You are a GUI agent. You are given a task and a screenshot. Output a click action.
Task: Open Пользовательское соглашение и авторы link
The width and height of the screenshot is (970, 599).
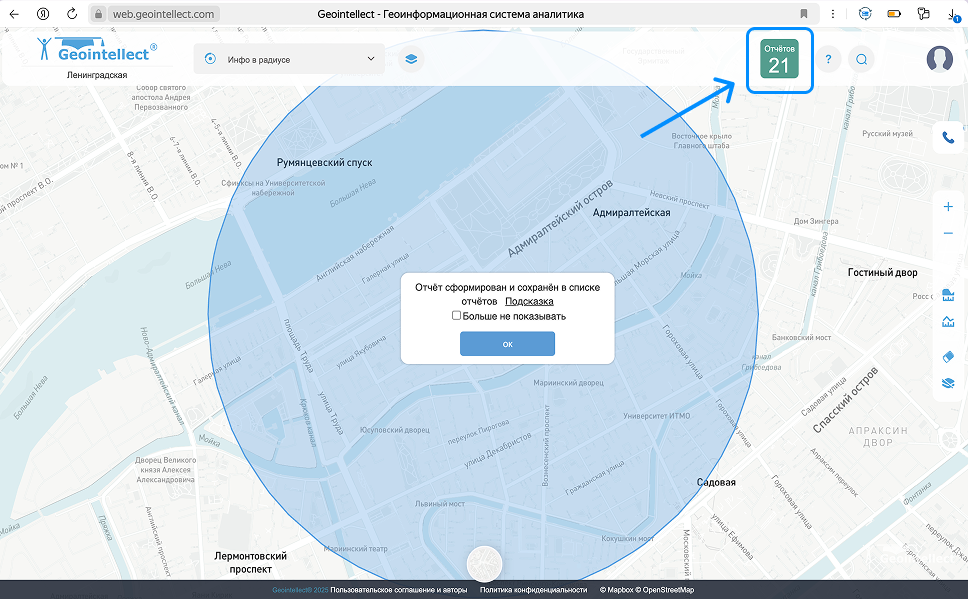(x=399, y=590)
